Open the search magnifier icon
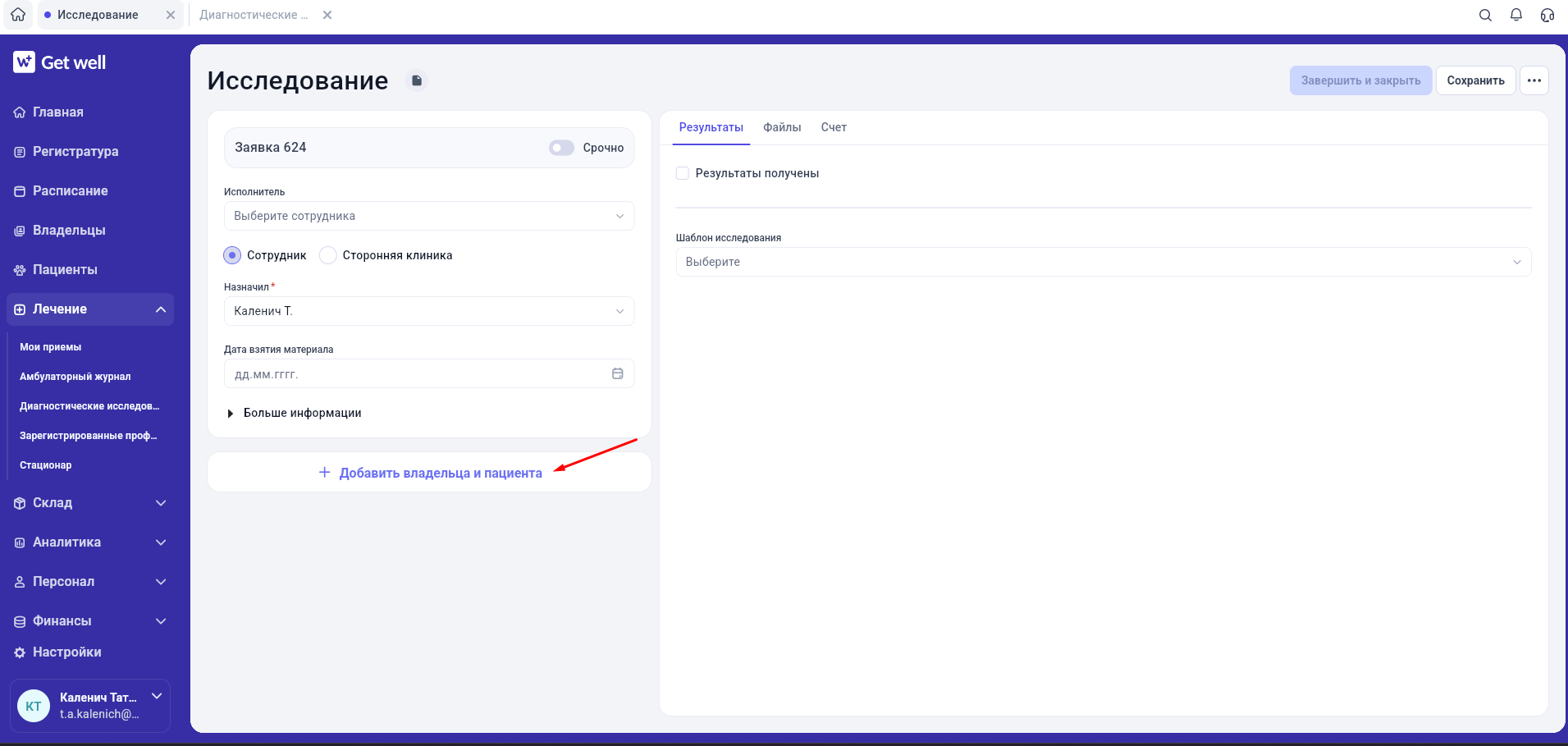 tap(1485, 15)
